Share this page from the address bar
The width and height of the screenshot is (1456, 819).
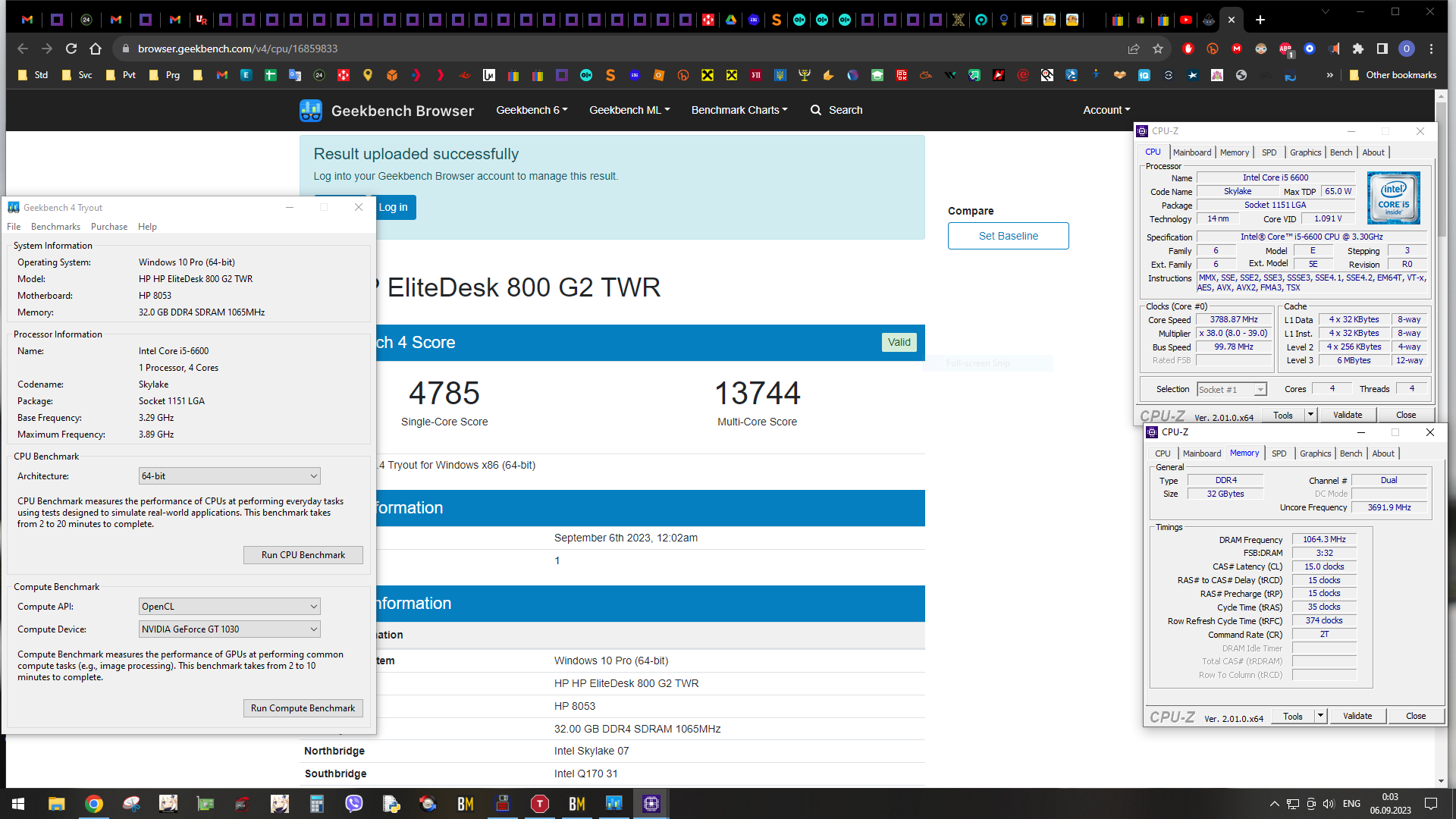(1134, 49)
